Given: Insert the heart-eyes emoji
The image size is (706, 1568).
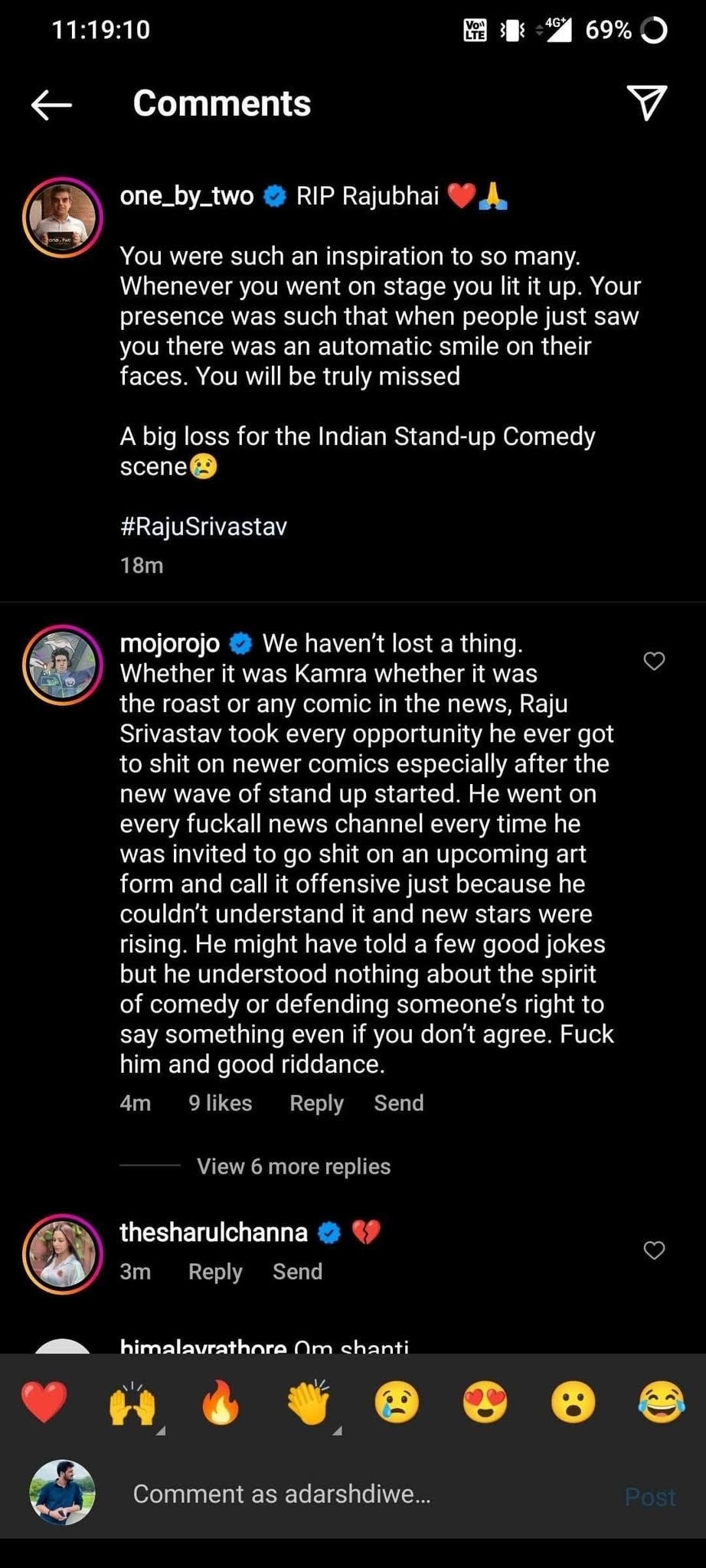Looking at the screenshot, I should pyautogui.click(x=485, y=1403).
